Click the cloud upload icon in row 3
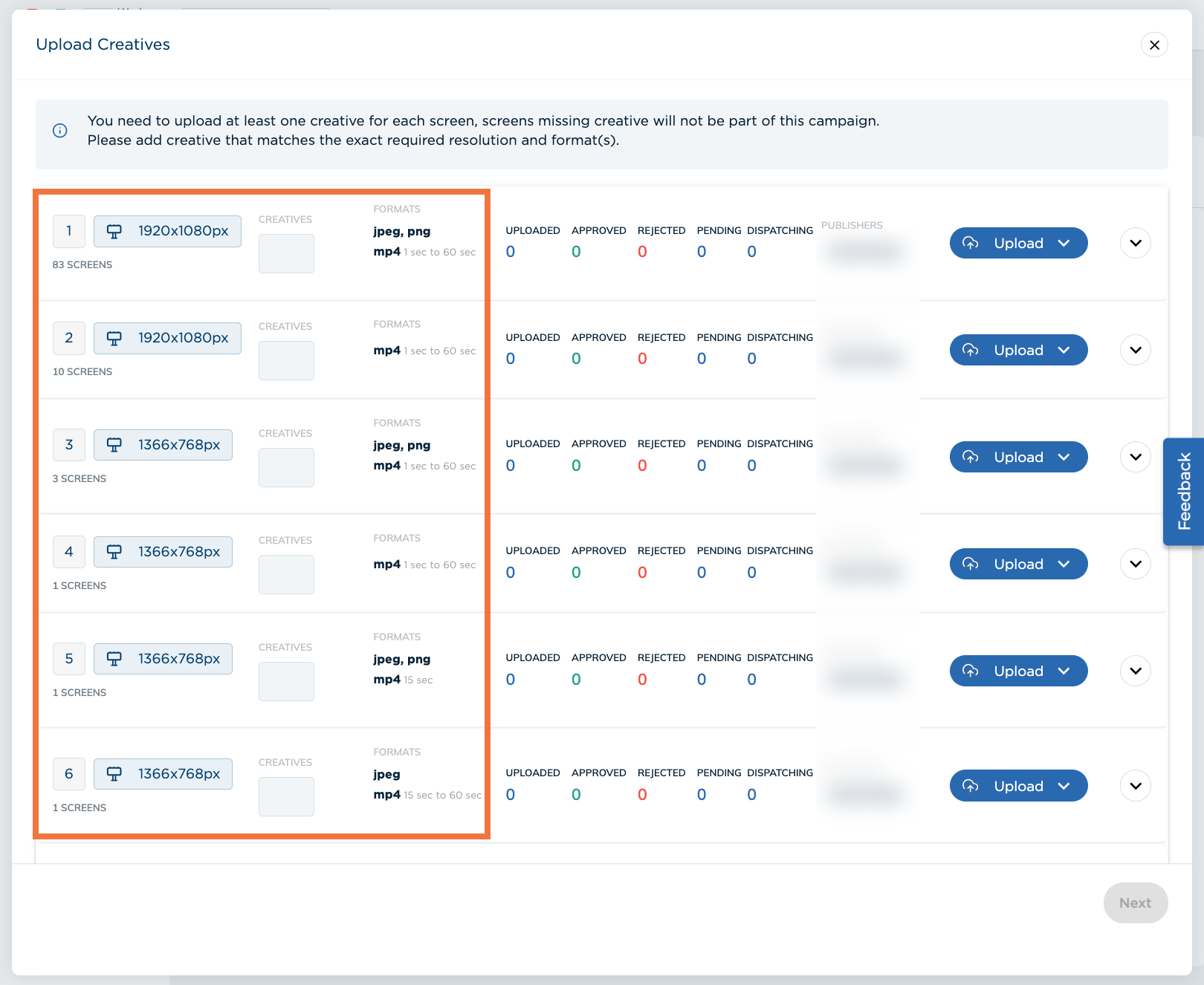Image resolution: width=1204 pixels, height=985 pixels. [x=971, y=457]
